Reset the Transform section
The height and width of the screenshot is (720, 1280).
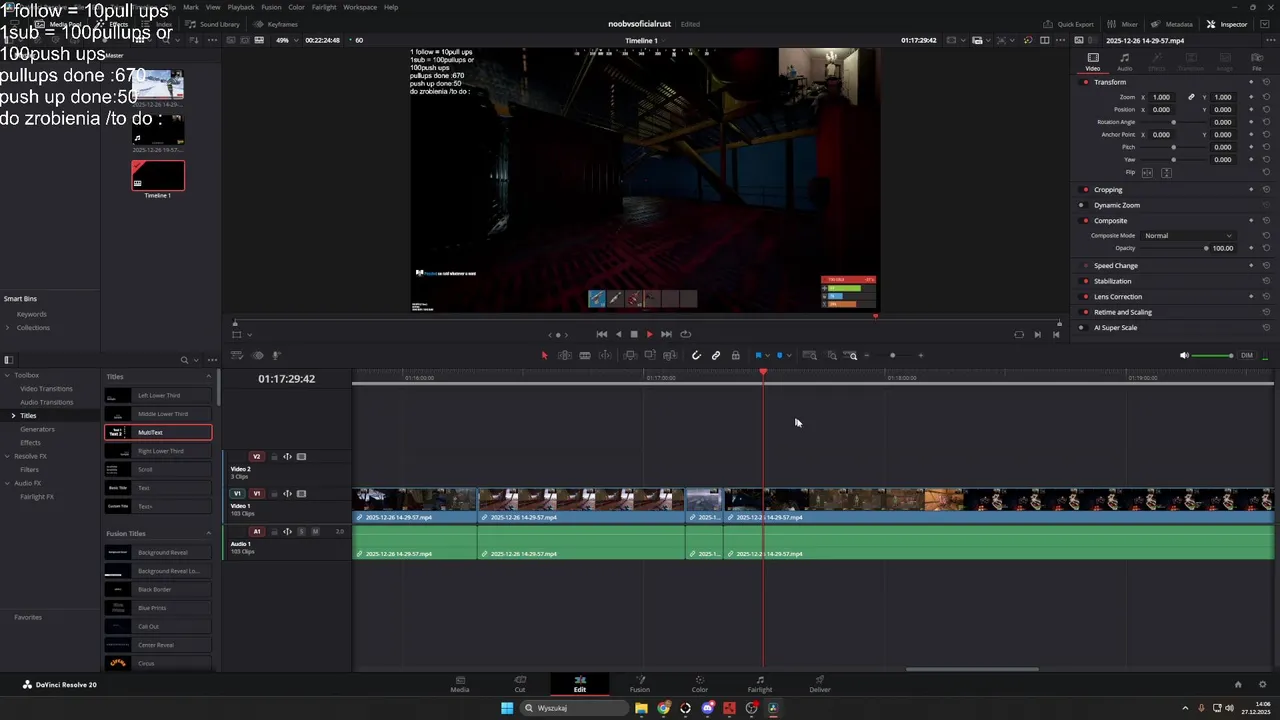coord(1266,82)
